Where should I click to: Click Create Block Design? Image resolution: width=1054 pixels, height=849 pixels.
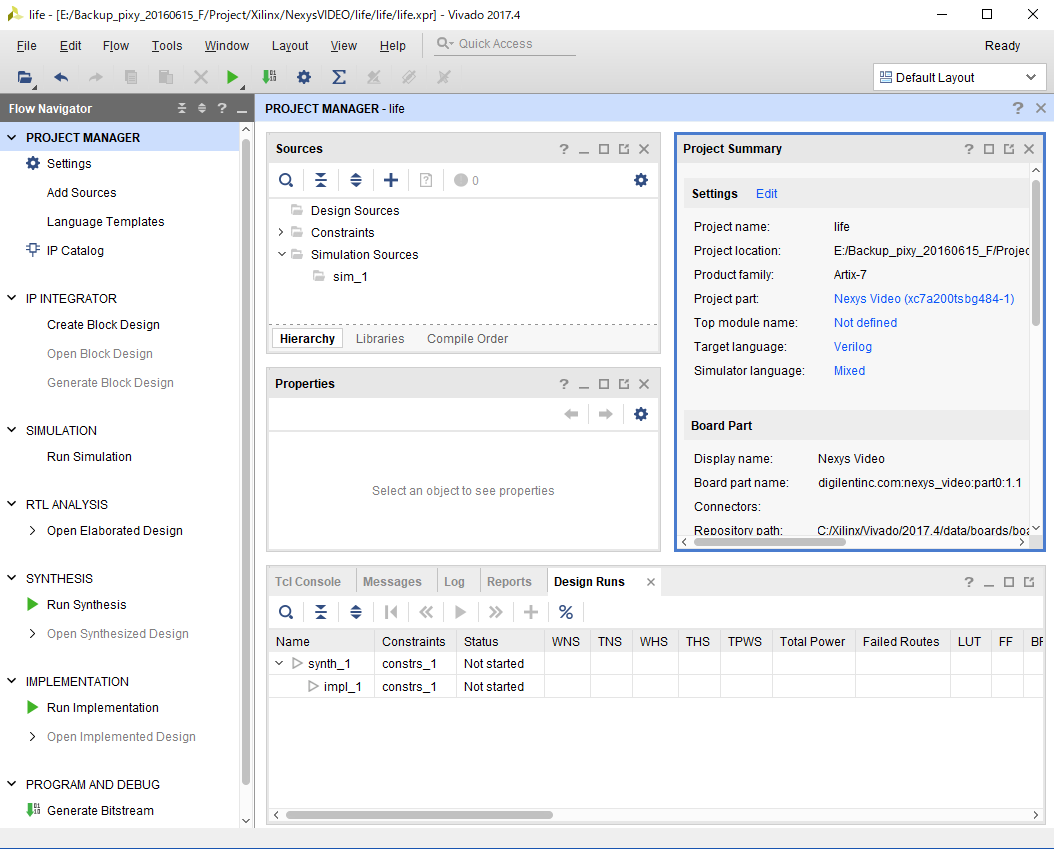click(103, 324)
